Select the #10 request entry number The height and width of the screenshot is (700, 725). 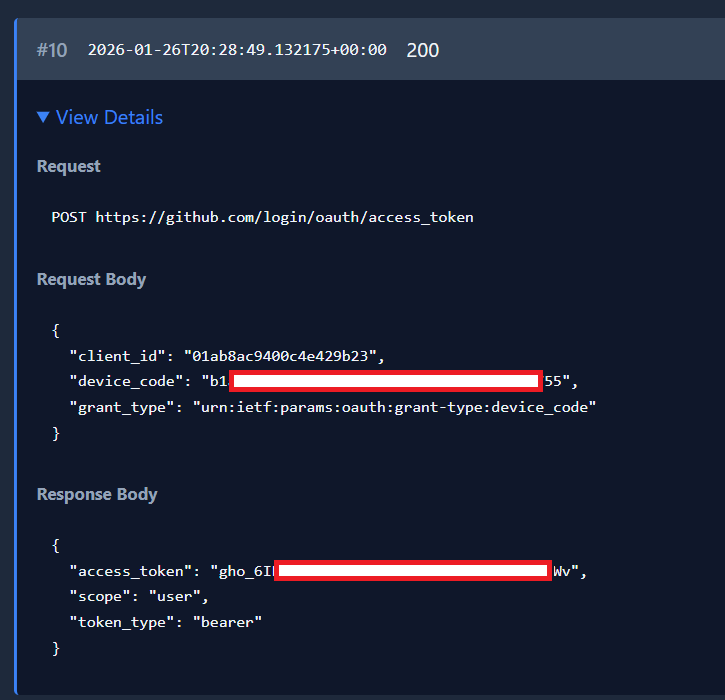[x=52, y=50]
